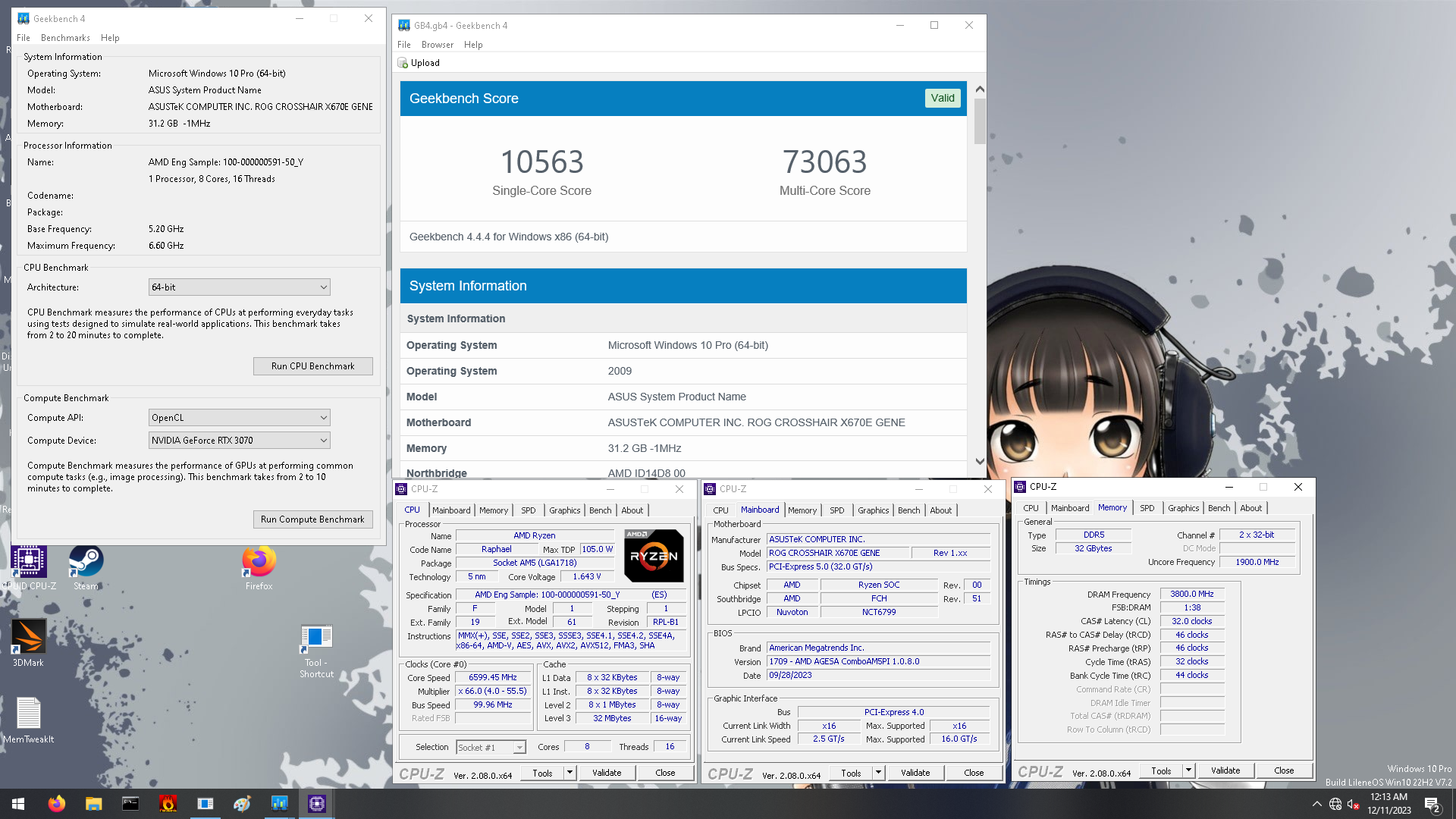
Task: Click the Windows Start button
Action: pyautogui.click(x=18, y=804)
